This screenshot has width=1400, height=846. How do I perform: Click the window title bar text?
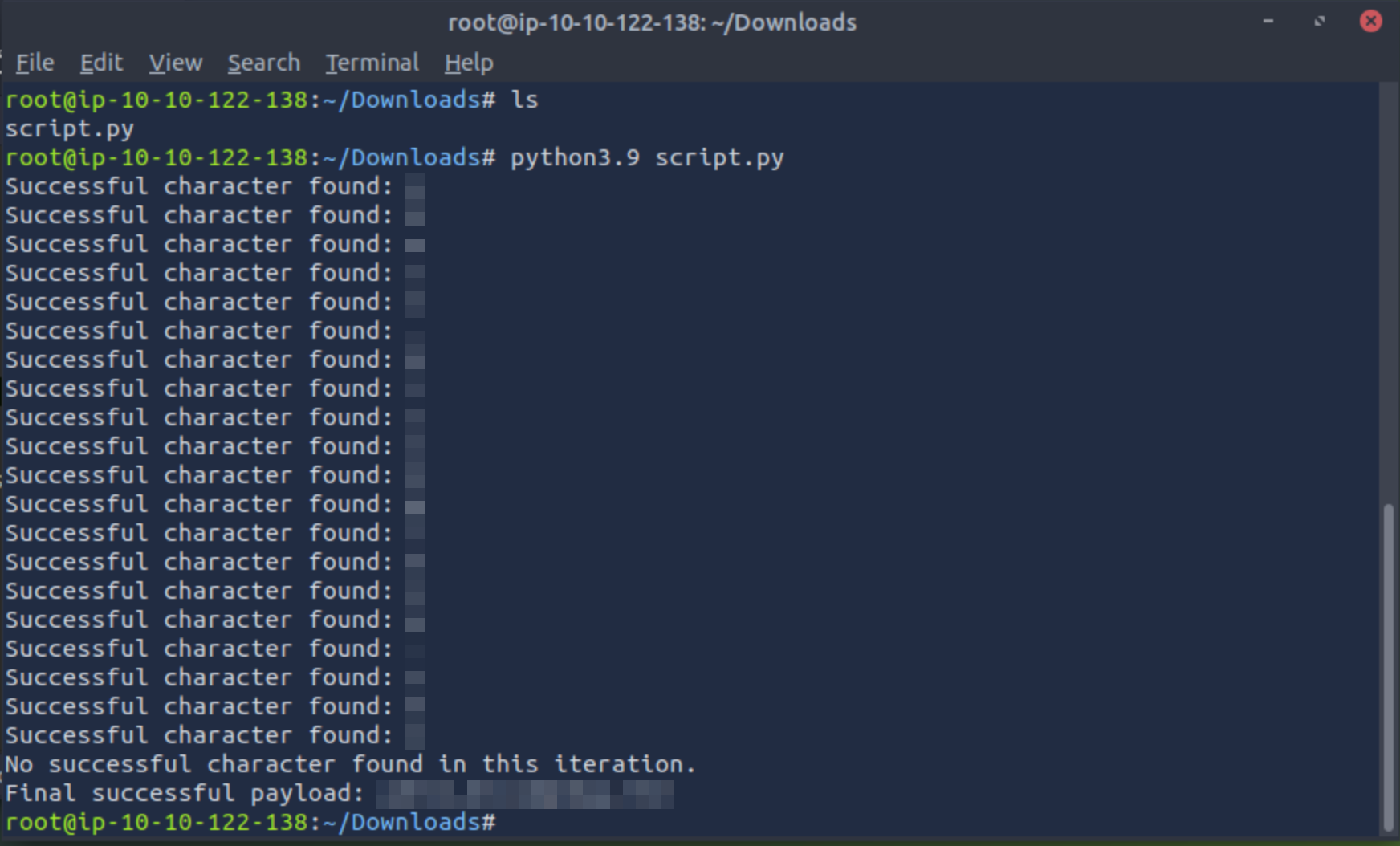point(652,22)
